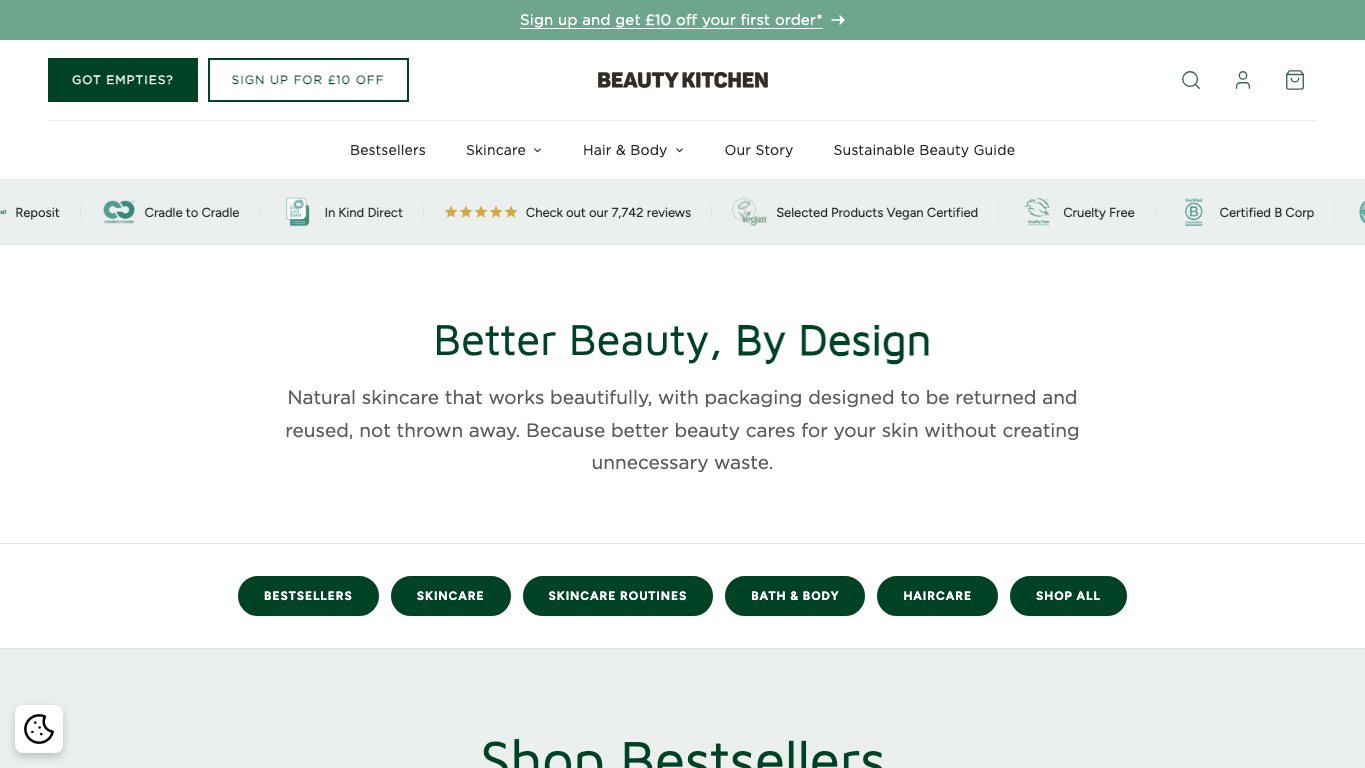Expand the Hair & Body menu chevron
The height and width of the screenshot is (768, 1365).
679,150
